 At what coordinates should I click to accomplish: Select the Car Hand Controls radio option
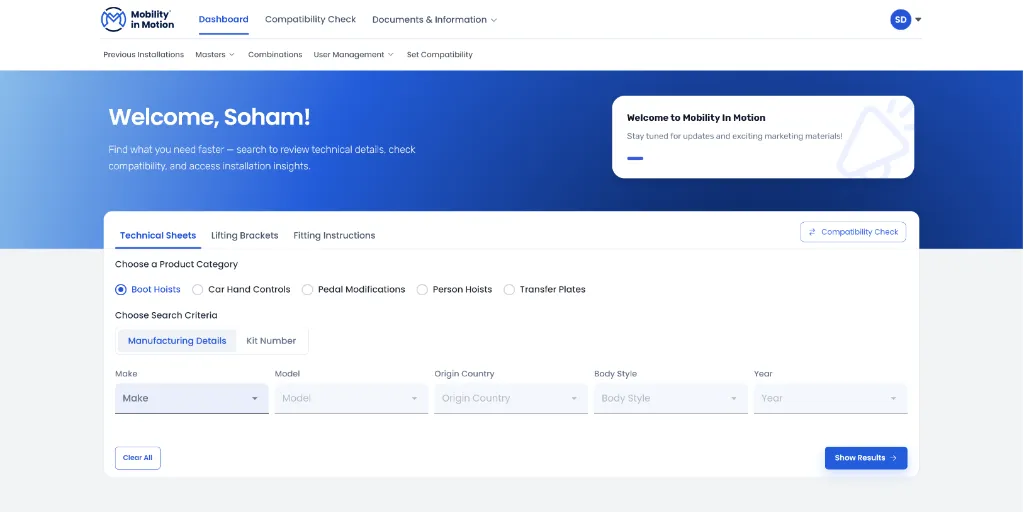pos(242,289)
